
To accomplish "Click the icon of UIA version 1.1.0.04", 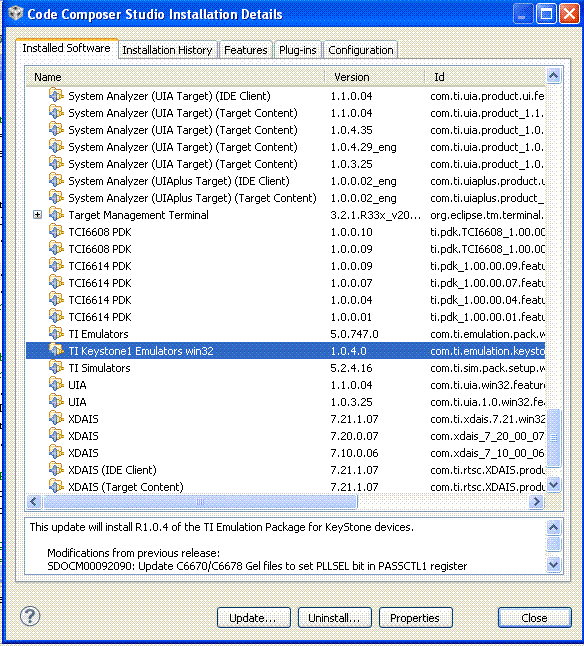I will tap(56, 384).
